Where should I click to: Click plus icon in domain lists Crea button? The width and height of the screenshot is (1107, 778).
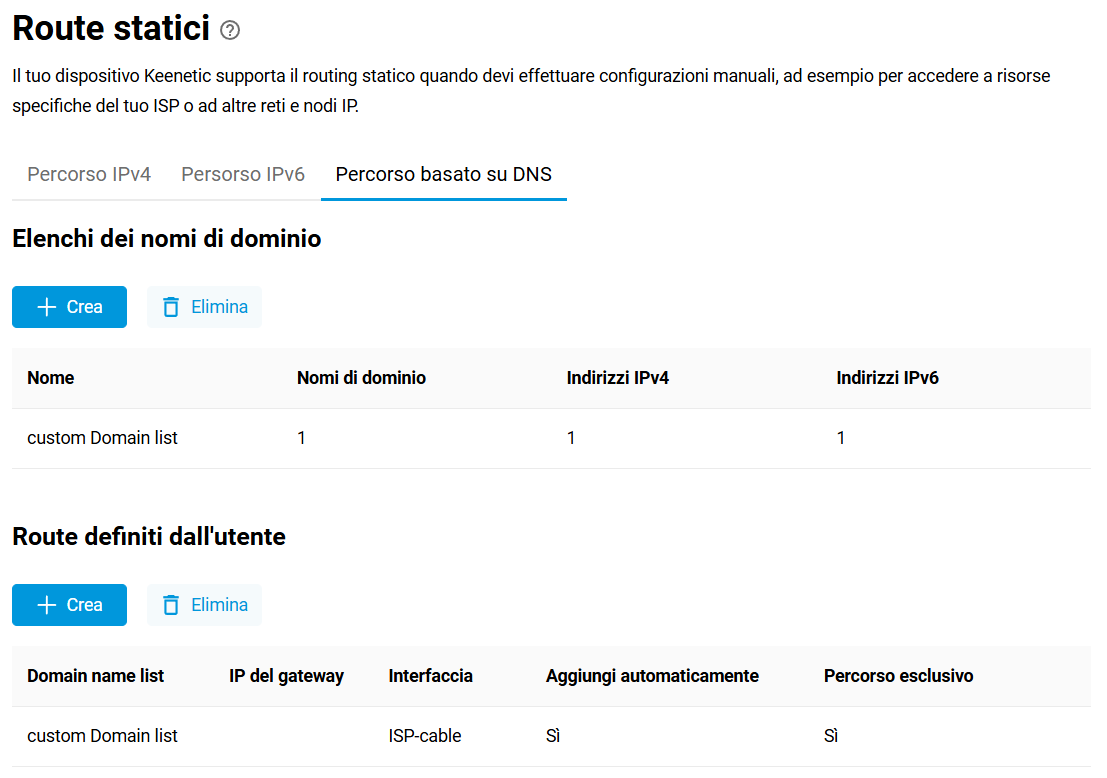46,307
